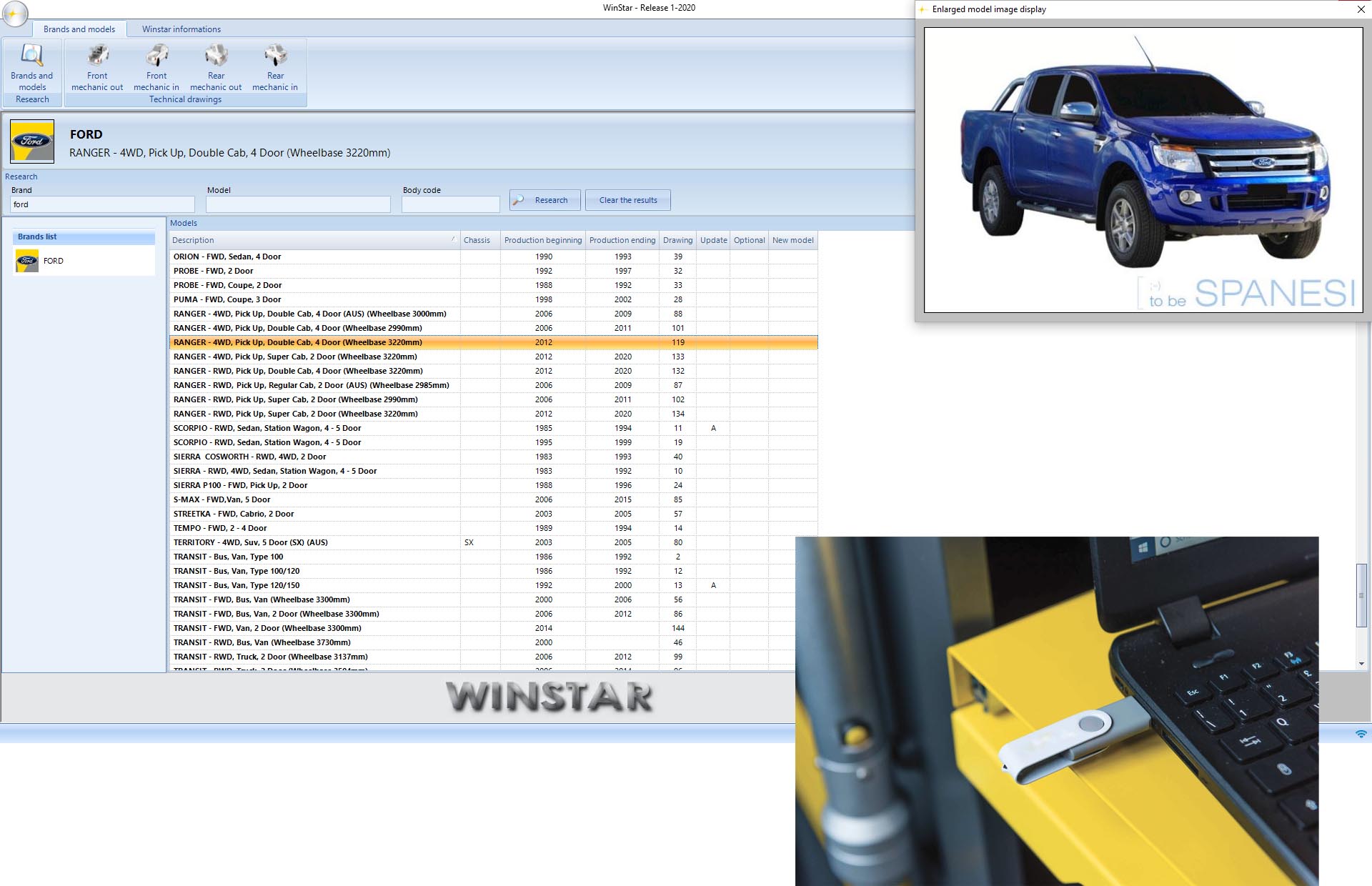
Task: Select STREETKA - FWD, Cabrio, 2 Door row
Action: [493, 514]
